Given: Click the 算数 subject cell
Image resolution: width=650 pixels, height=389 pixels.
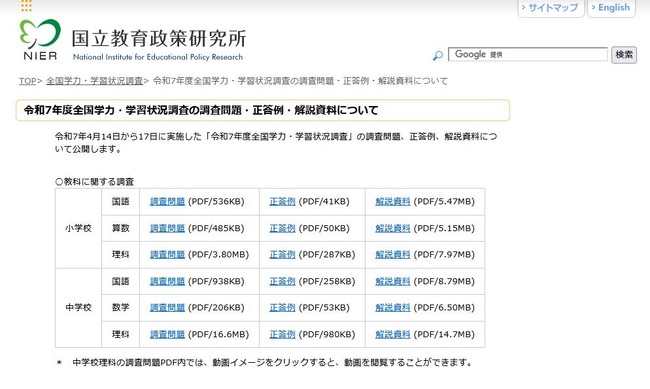Looking at the screenshot, I should point(121,228).
